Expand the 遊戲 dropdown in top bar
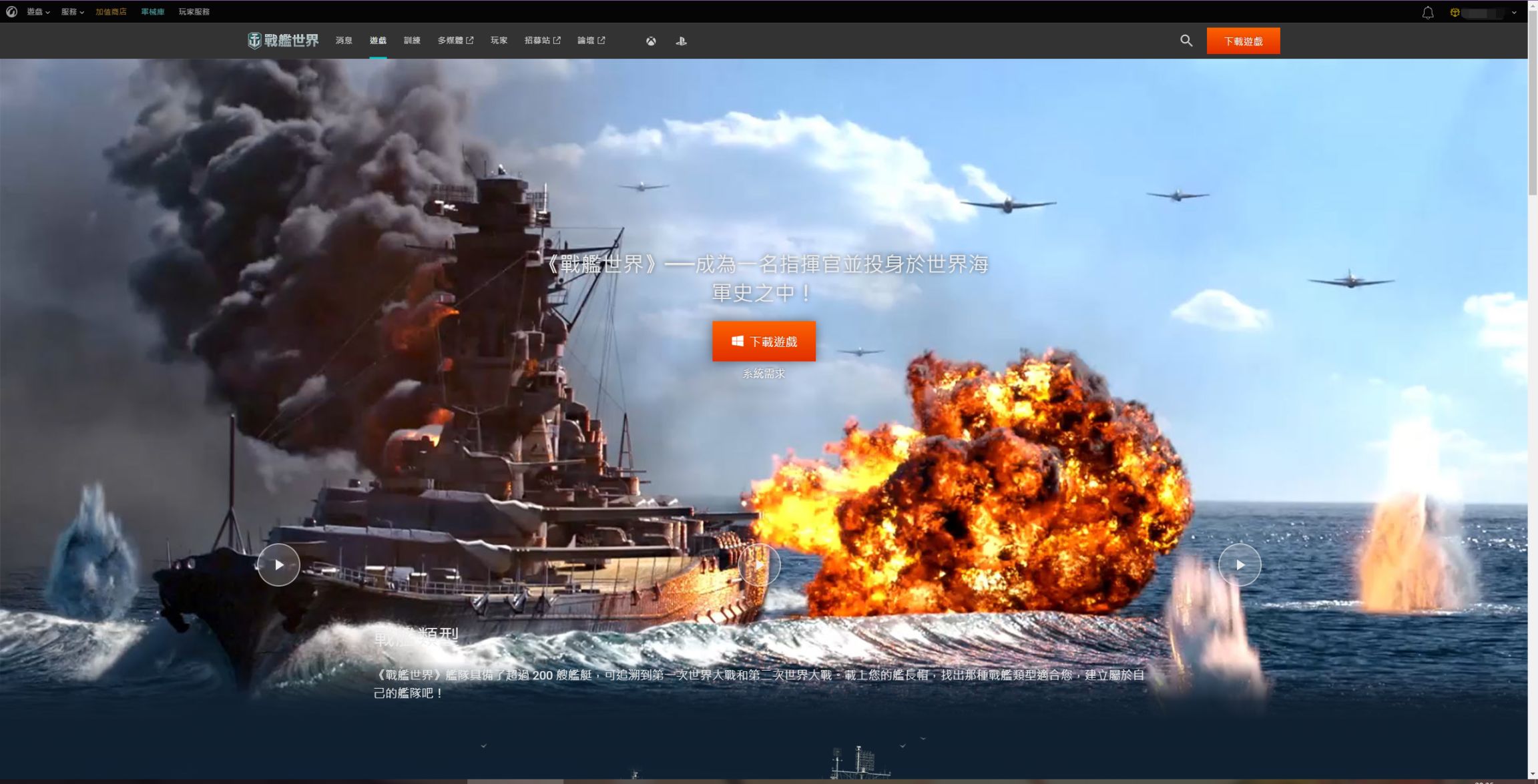The height and width of the screenshot is (784, 1538). tap(38, 12)
